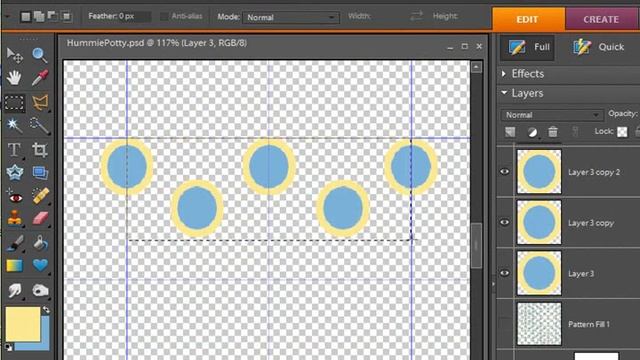Switch to the CREATE tab
This screenshot has height=360, width=640.
[601, 19]
